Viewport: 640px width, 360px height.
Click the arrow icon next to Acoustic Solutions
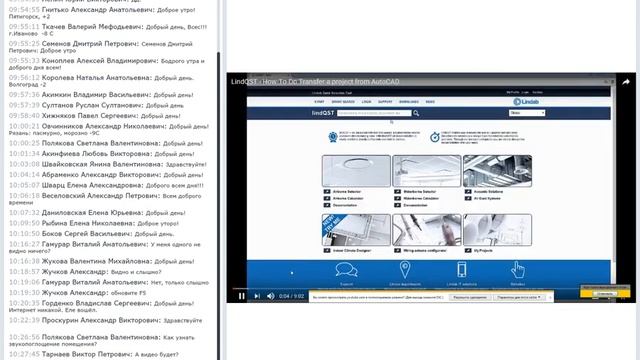coord(468,191)
